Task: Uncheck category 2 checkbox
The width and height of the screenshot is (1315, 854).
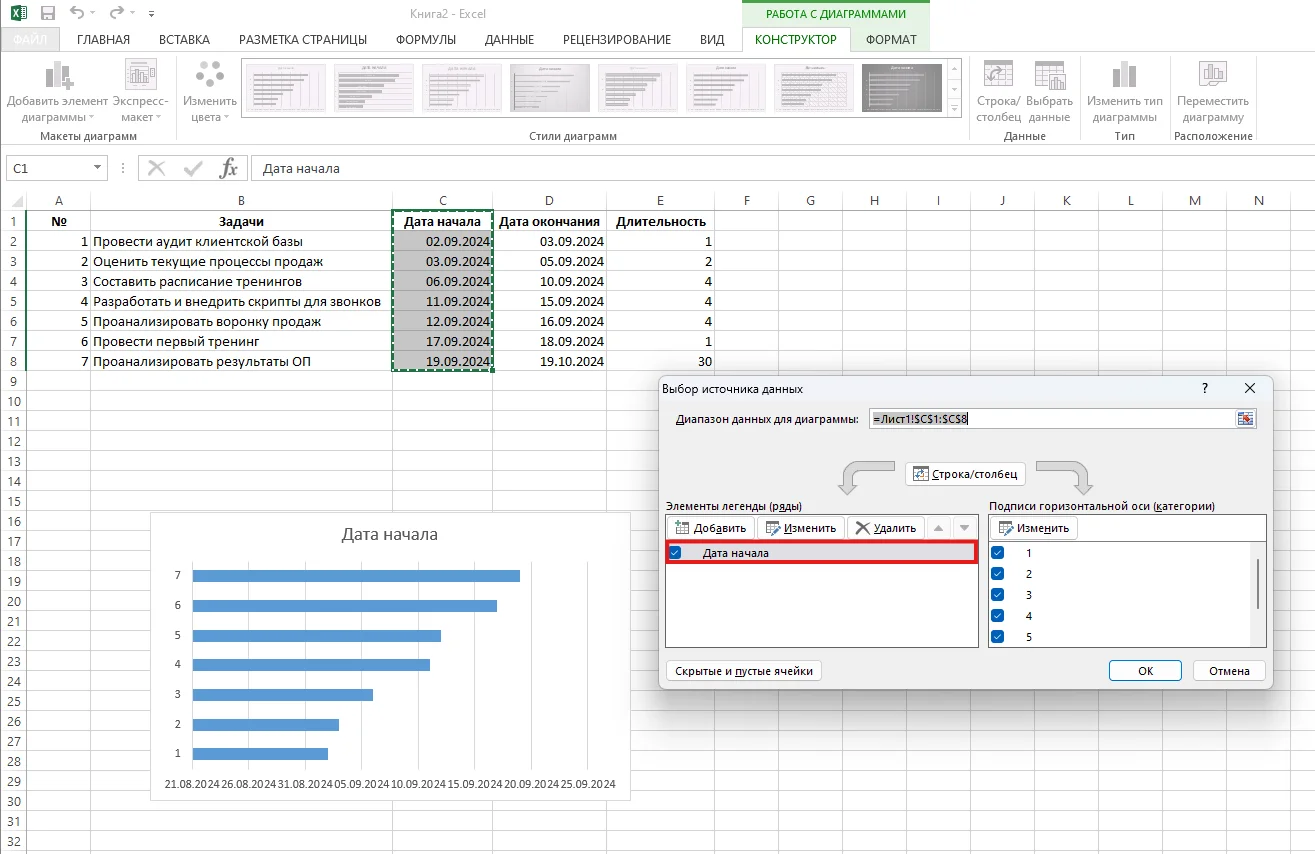Action: pos(997,574)
